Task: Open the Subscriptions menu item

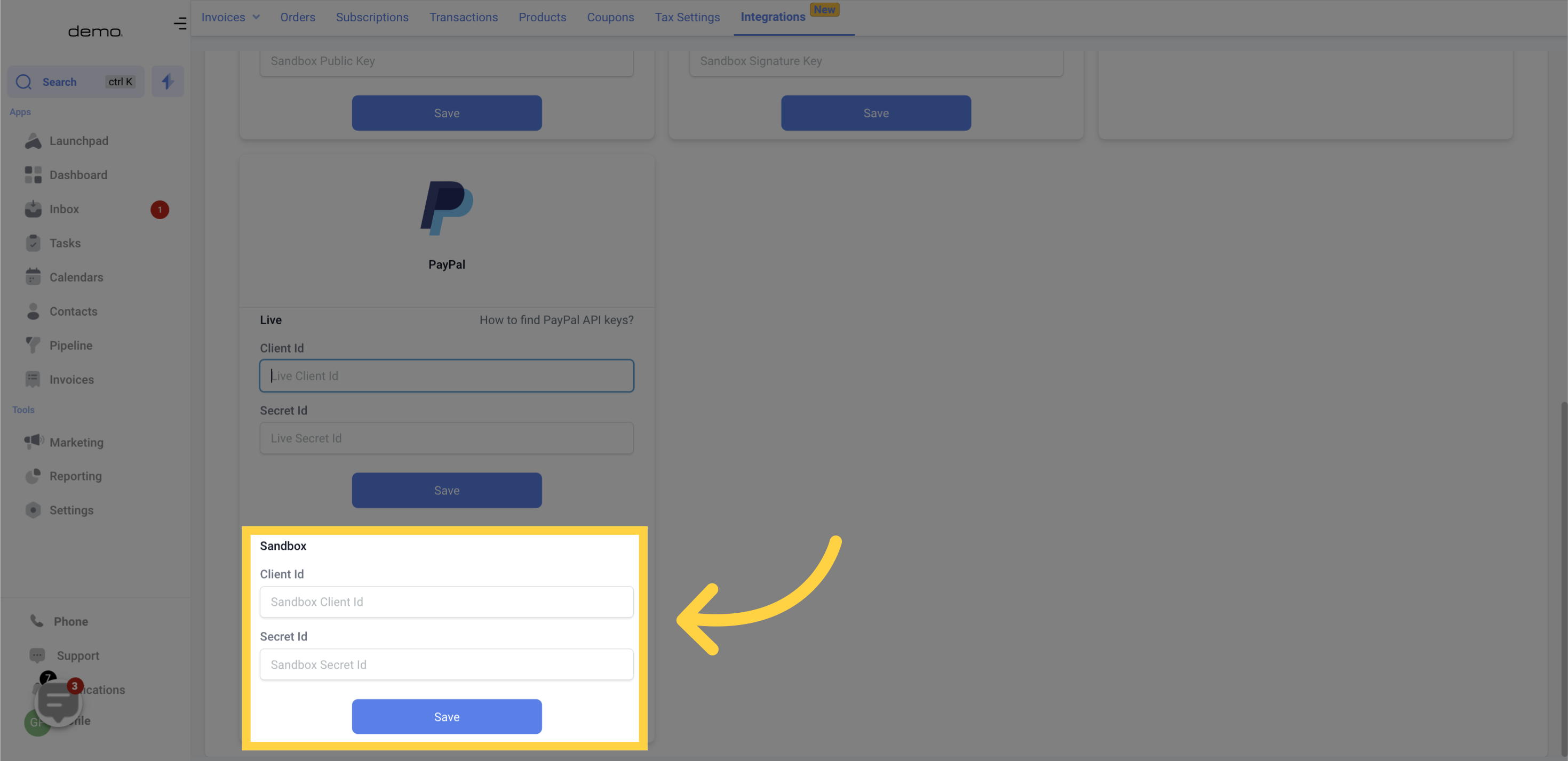Action: click(372, 17)
